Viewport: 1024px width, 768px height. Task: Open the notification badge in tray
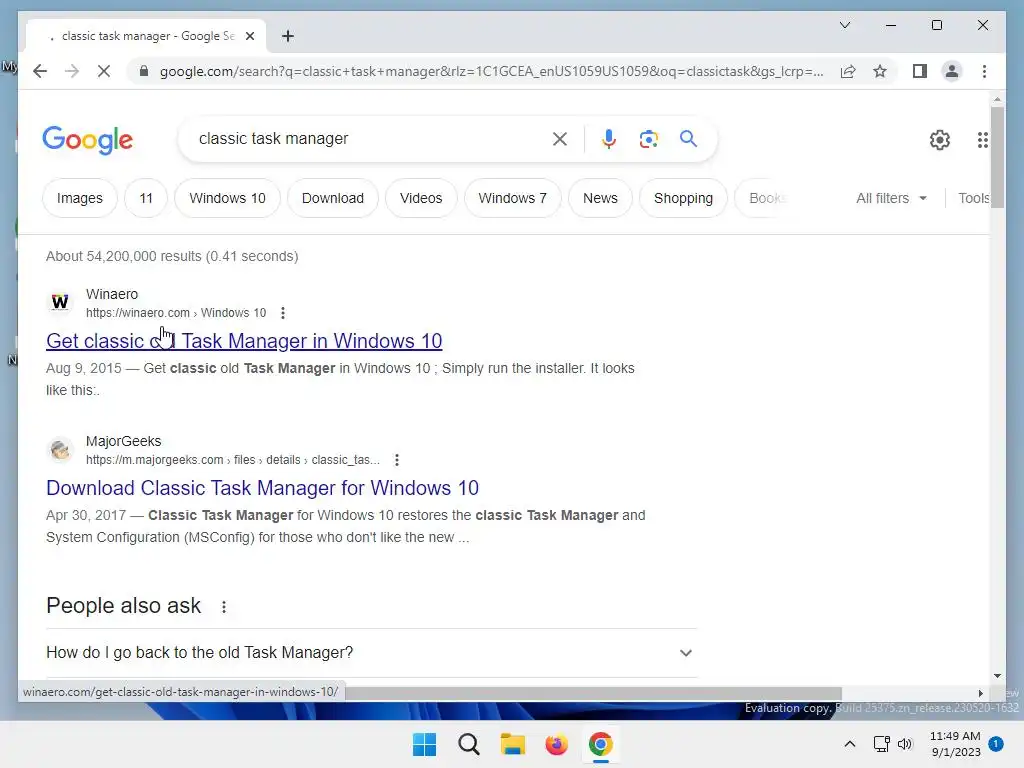pyautogui.click(x=996, y=744)
